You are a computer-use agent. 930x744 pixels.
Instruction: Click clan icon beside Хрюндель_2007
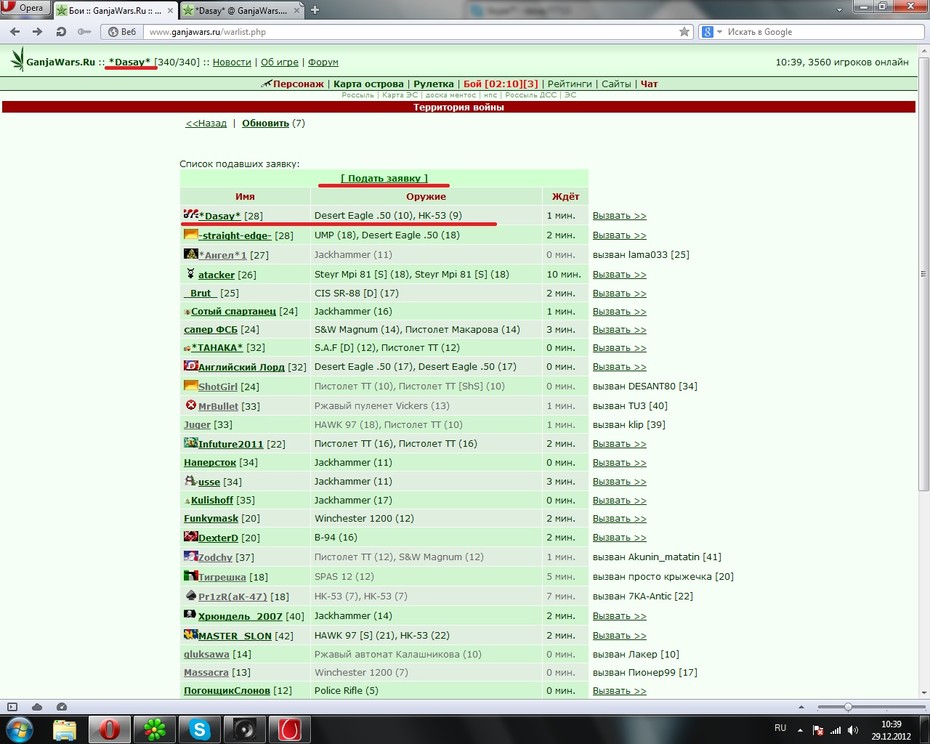click(x=190, y=615)
